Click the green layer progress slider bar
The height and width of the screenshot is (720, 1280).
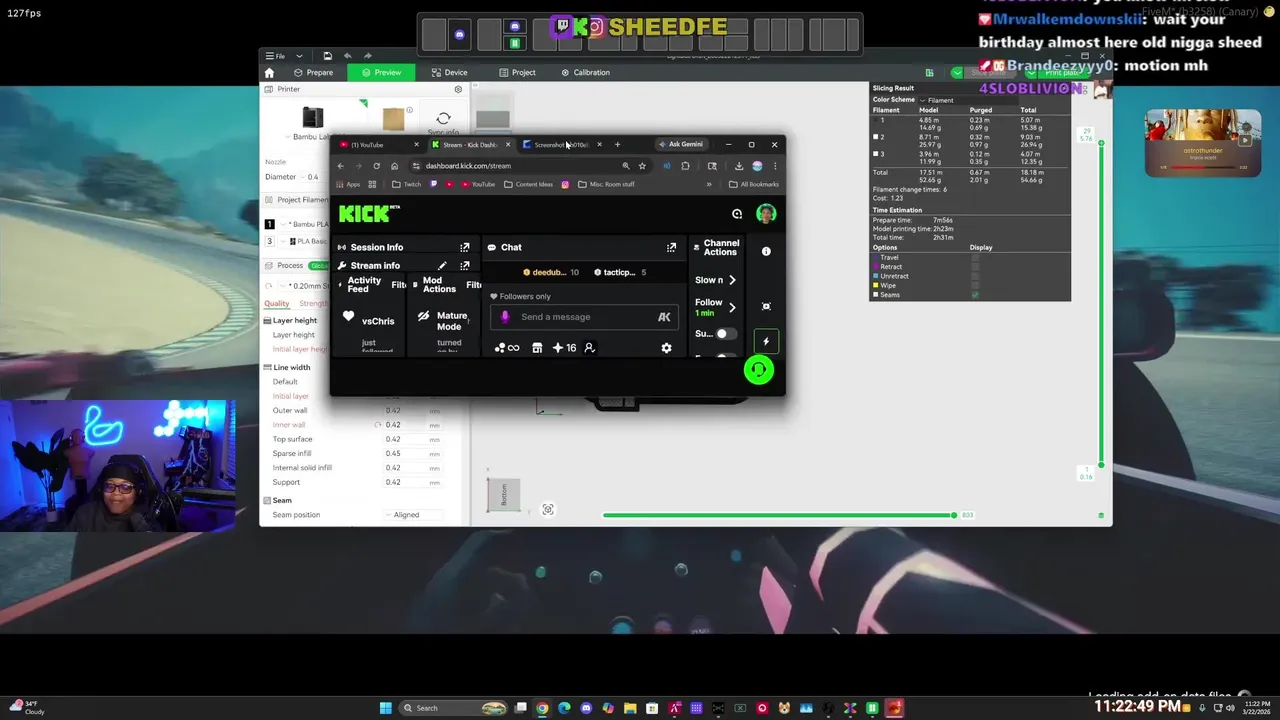pos(778,515)
